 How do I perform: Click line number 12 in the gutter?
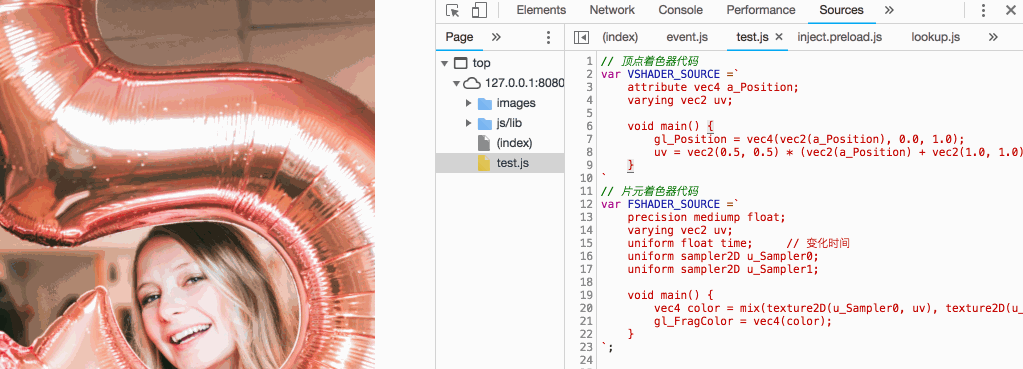586,204
